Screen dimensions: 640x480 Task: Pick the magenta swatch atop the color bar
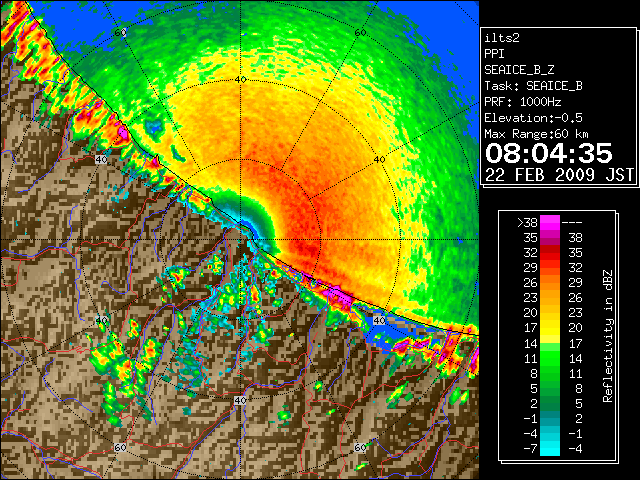point(550,223)
